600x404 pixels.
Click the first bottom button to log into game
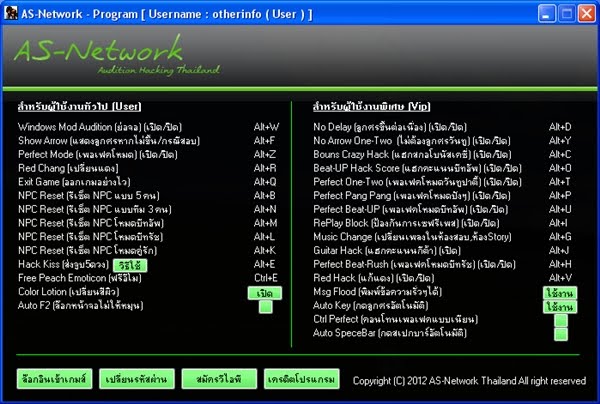coord(54,379)
